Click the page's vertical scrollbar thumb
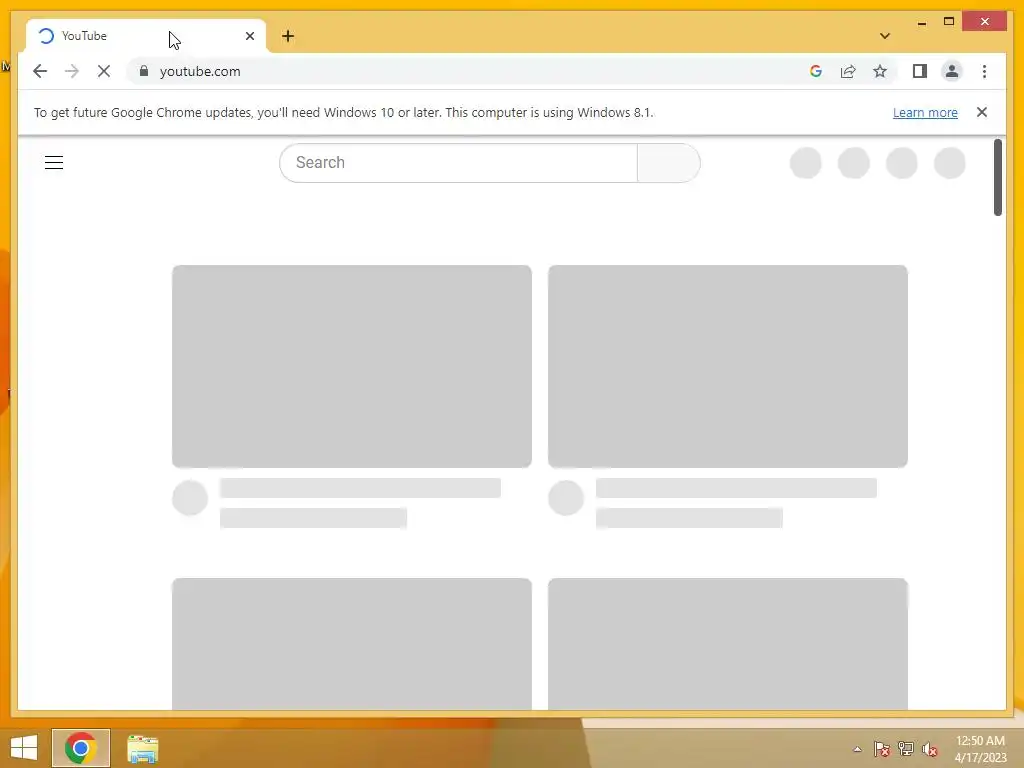The width and height of the screenshot is (1024, 768). [997, 177]
